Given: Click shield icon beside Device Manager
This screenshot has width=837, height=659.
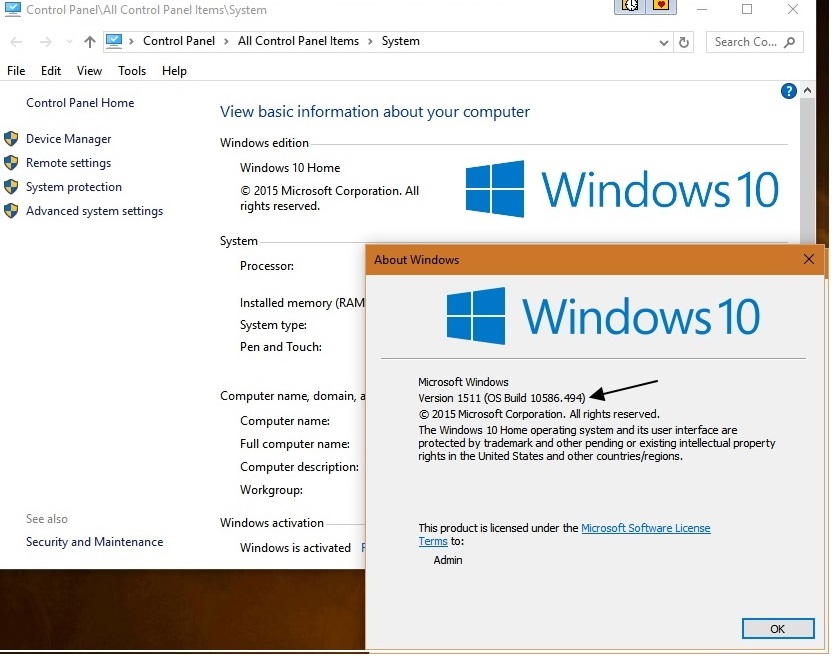Looking at the screenshot, I should 11,139.
